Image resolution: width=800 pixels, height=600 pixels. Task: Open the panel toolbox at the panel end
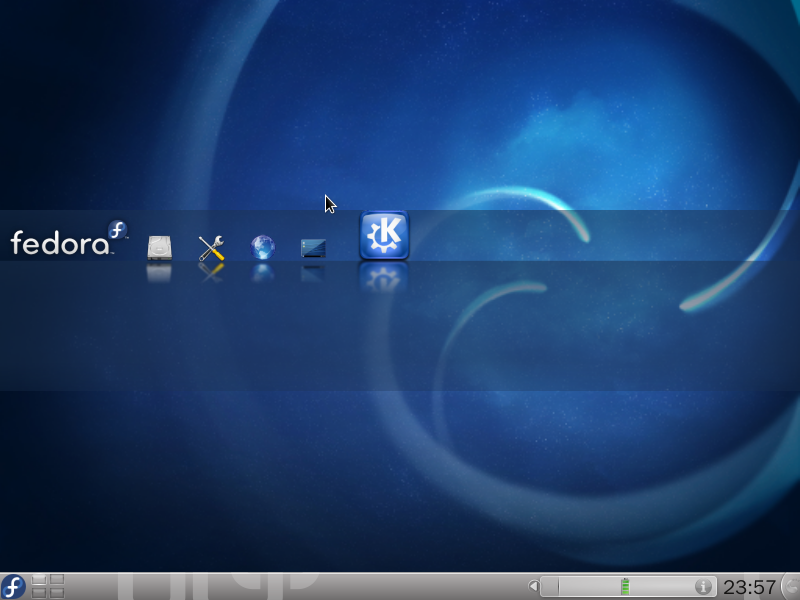pos(790,586)
